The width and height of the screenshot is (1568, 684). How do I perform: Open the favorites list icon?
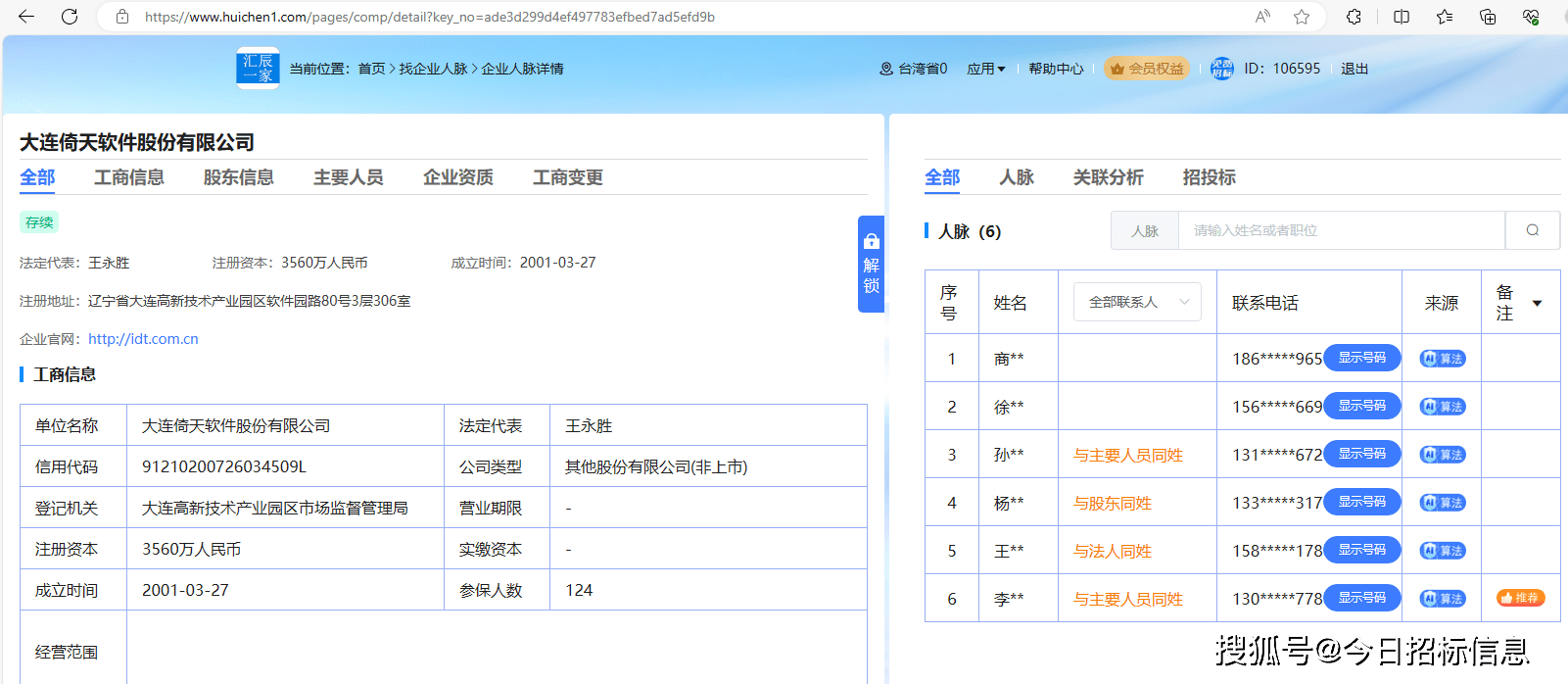click(1445, 17)
